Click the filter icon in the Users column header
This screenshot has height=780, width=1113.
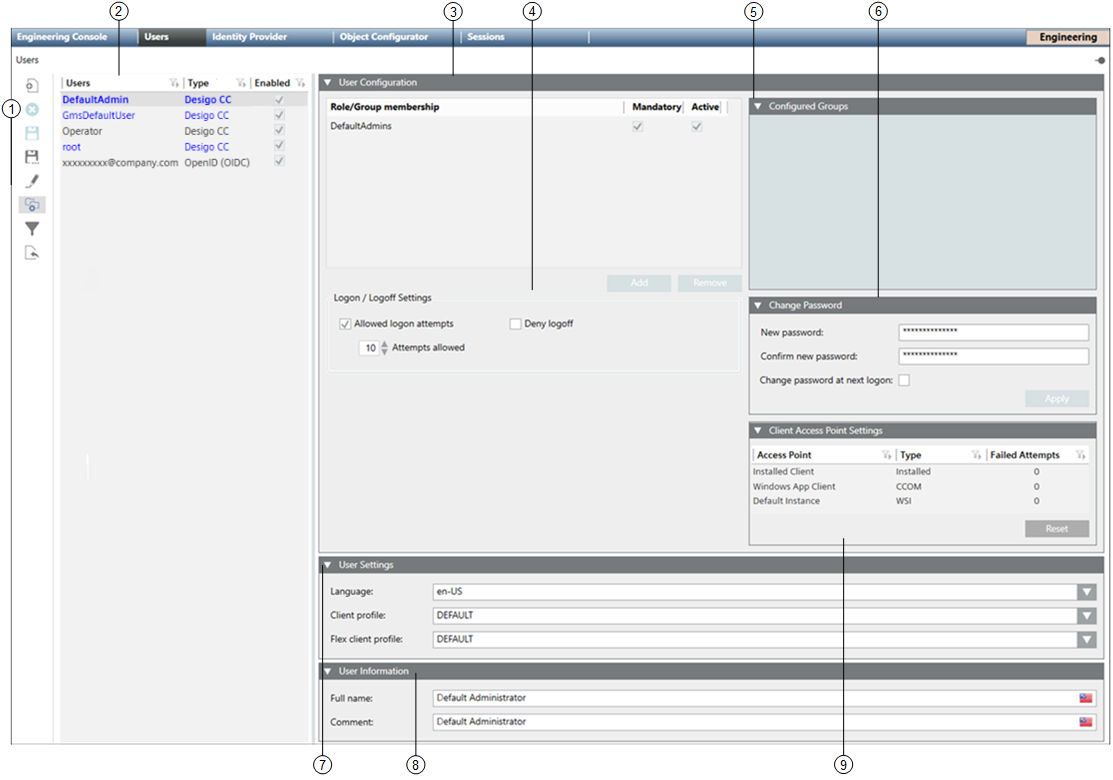174,83
